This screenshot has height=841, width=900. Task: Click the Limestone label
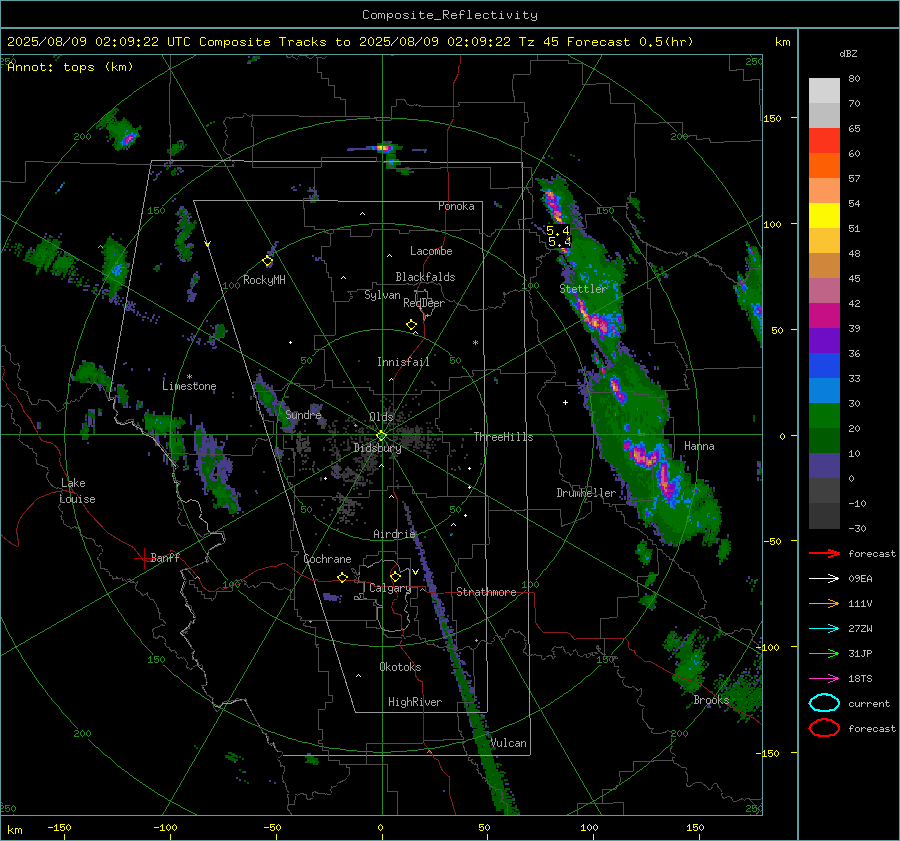[x=189, y=386]
